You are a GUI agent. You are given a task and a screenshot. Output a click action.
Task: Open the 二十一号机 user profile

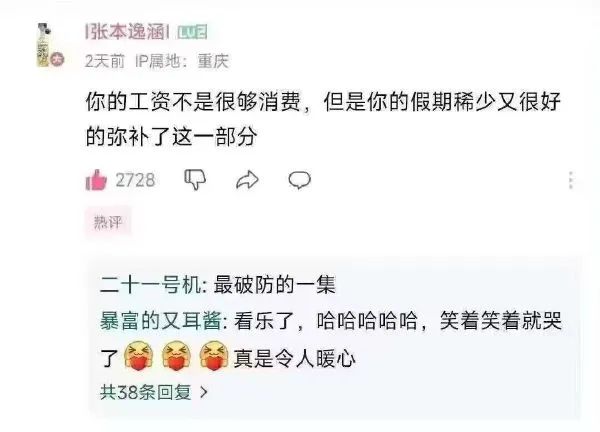(150, 285)
